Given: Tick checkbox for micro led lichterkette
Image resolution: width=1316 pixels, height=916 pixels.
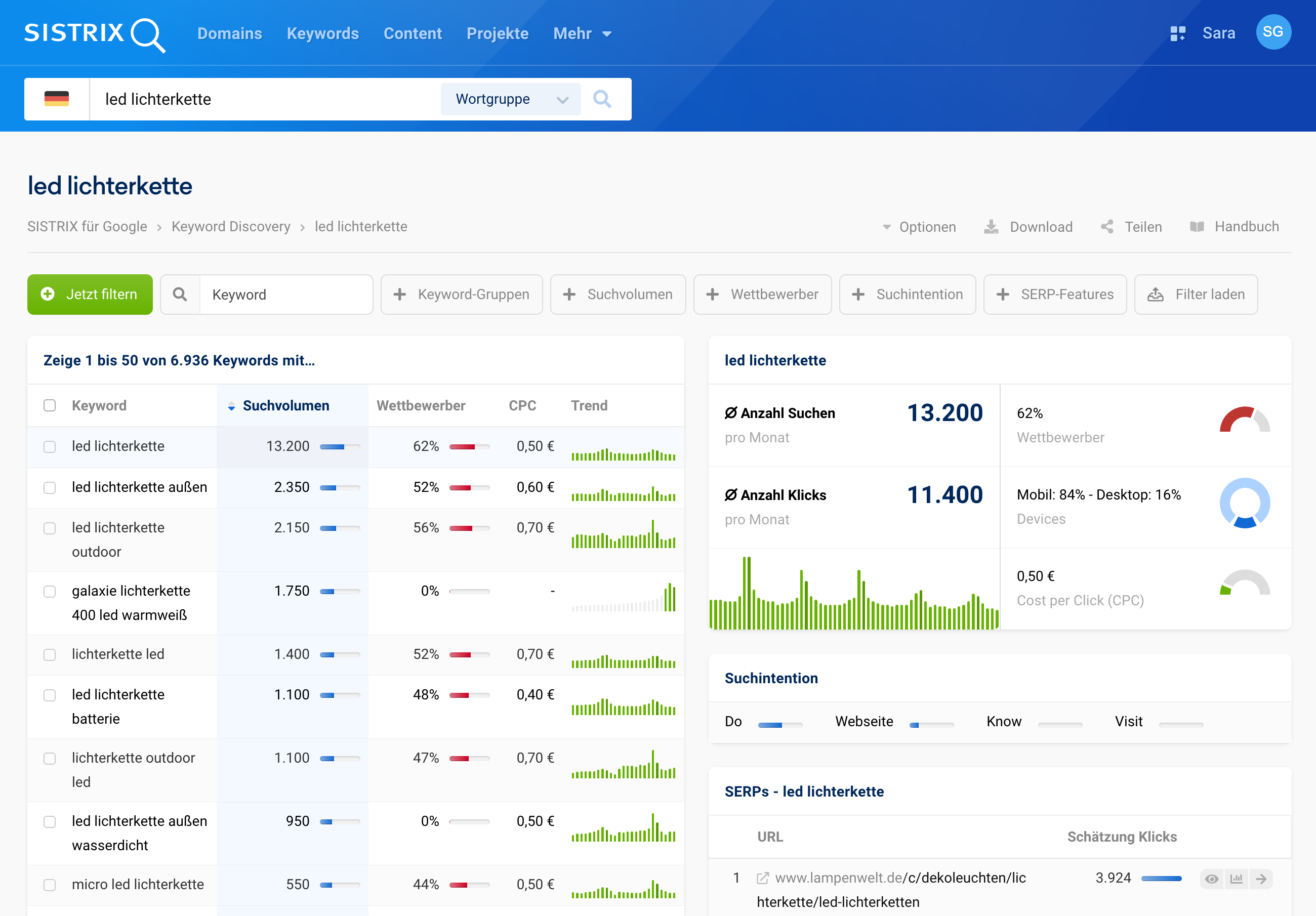Looking at the screenshot, I should pyautogui.click(x=50, y=885).
